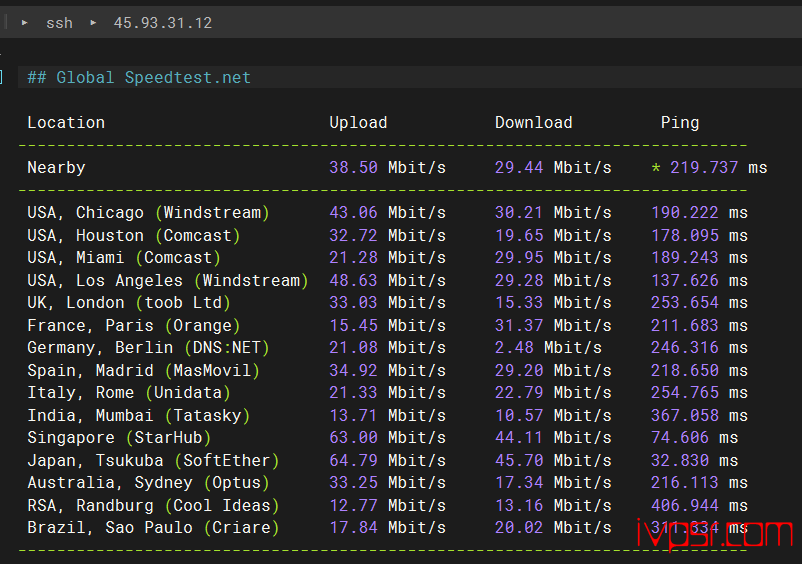
Task: Click the Download column header
Action: coord(533,123)
